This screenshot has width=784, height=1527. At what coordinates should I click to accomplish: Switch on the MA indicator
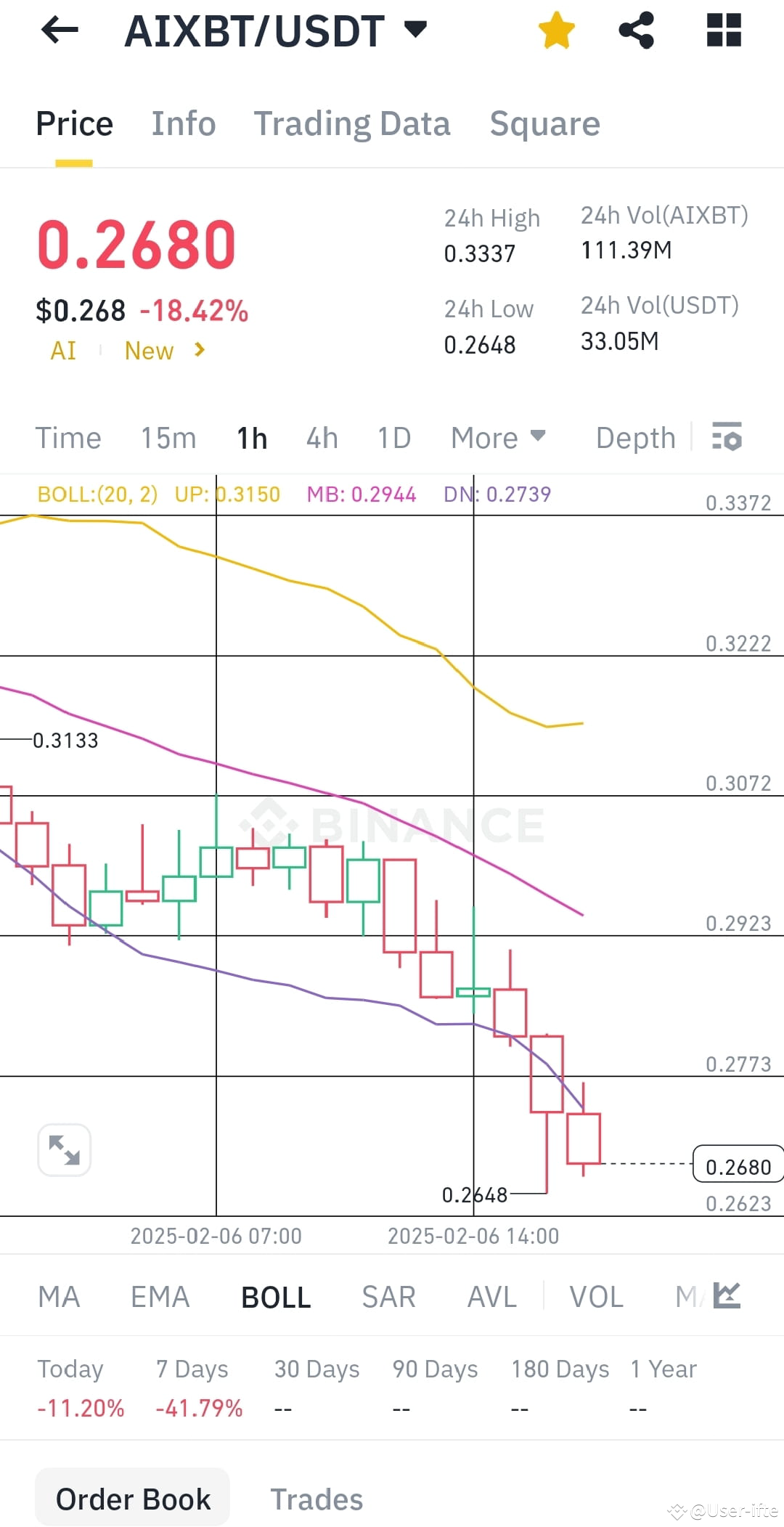pyautogui.click(x=59, y=1297)
